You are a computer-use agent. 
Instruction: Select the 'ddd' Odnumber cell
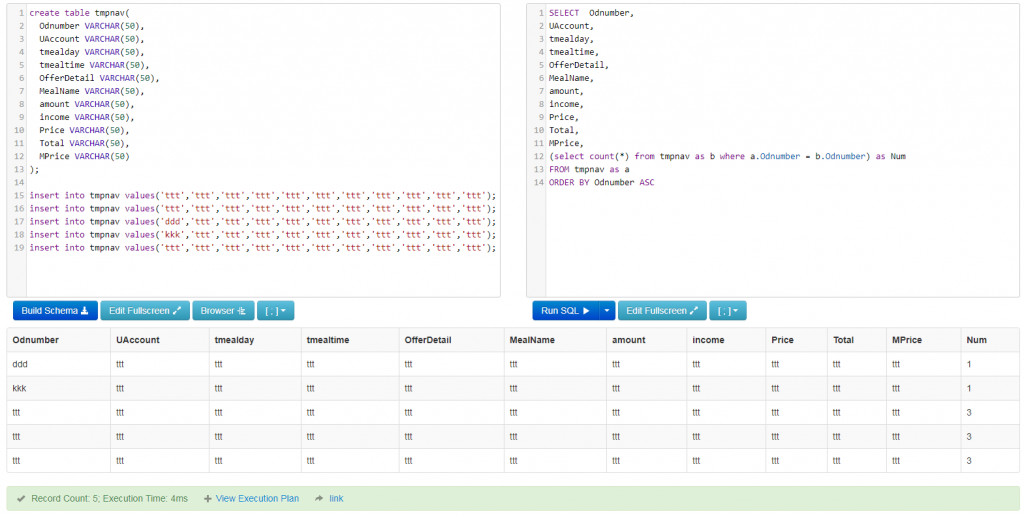click(x=59, y=364)
